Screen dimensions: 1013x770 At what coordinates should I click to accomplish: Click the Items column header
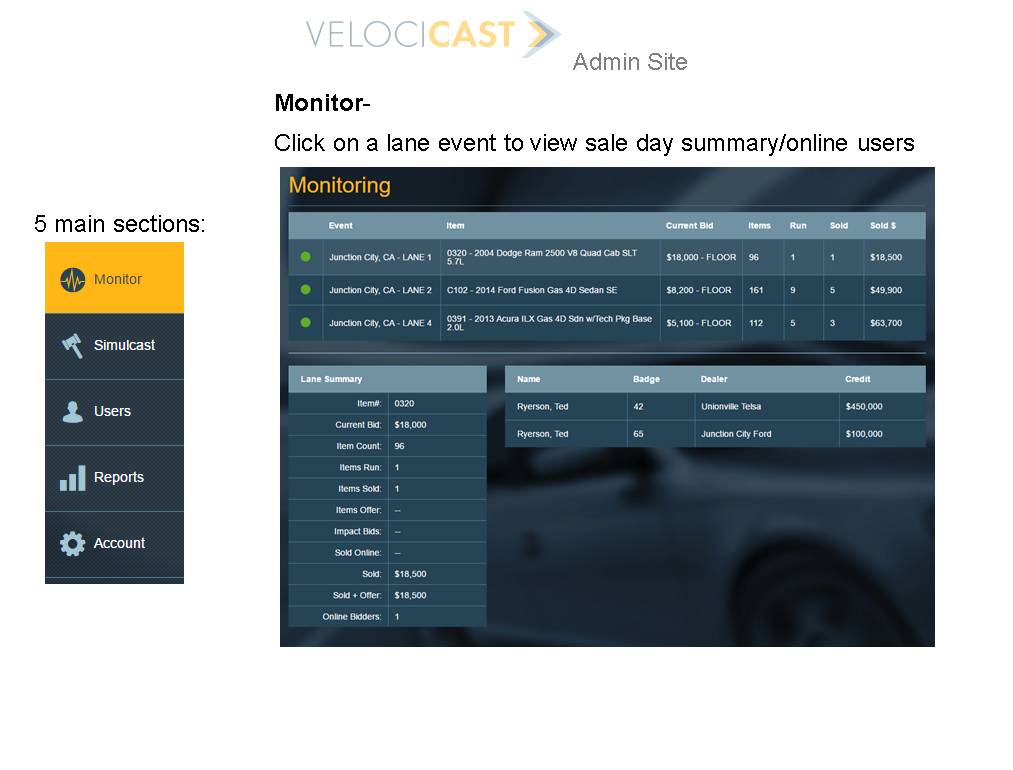tap(759, 225)
